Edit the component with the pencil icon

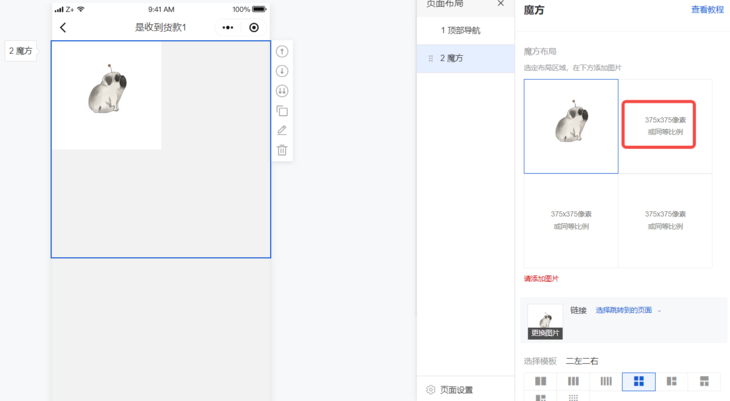(282, 130)
